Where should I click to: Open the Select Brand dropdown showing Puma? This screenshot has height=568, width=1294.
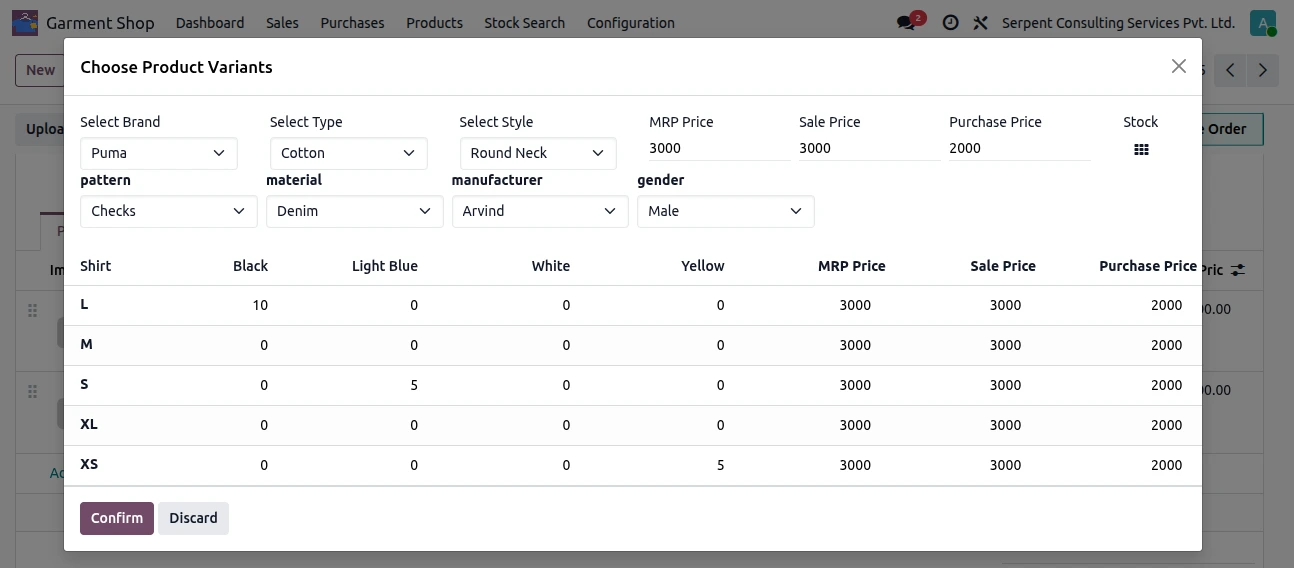(159, 153)
